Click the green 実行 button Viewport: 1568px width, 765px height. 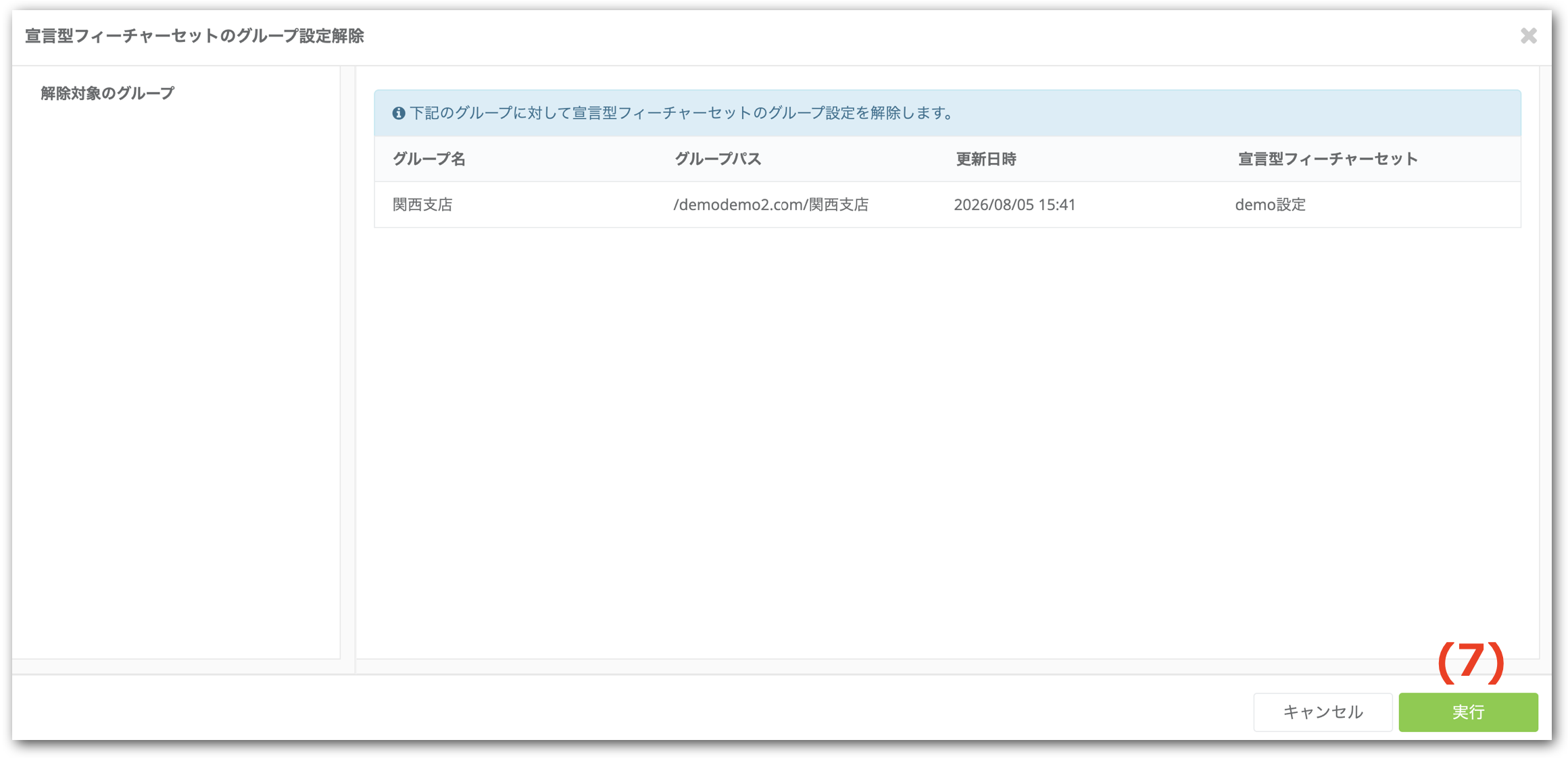pyautogui.click(x=1468, y=712)
